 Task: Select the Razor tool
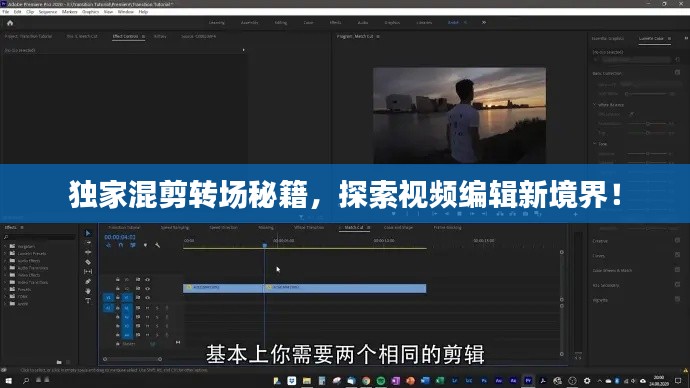click(x=88, y=262)
